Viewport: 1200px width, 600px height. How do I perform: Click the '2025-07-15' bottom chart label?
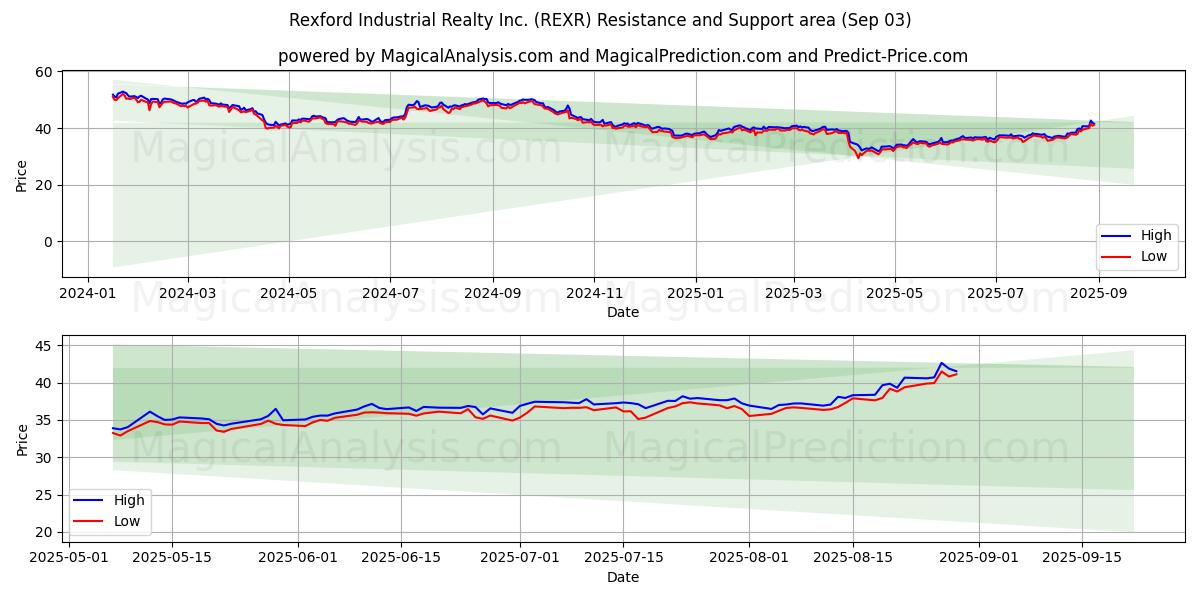[623, 558]
